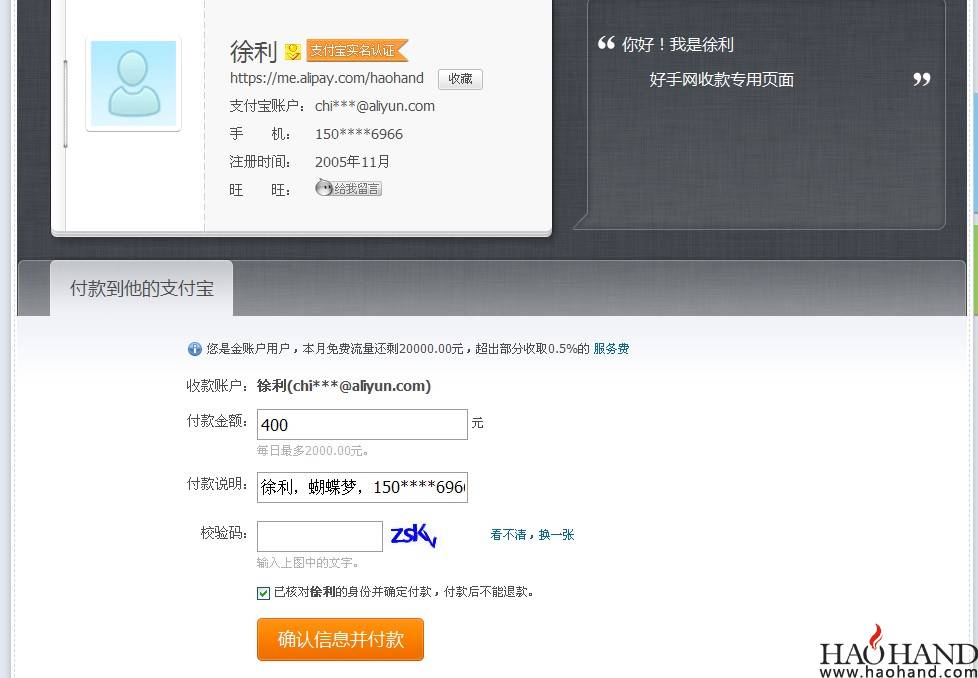
Task: Click 看不清，换一张 to refresh captcha
Action: coord(532,535)
